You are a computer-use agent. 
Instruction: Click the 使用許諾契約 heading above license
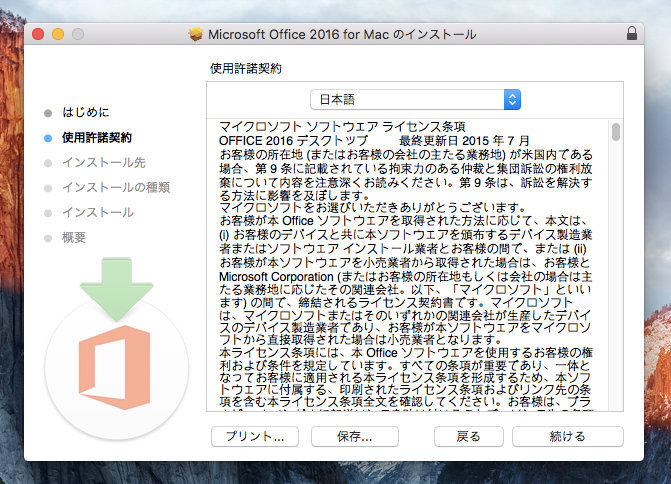[246, 68]
